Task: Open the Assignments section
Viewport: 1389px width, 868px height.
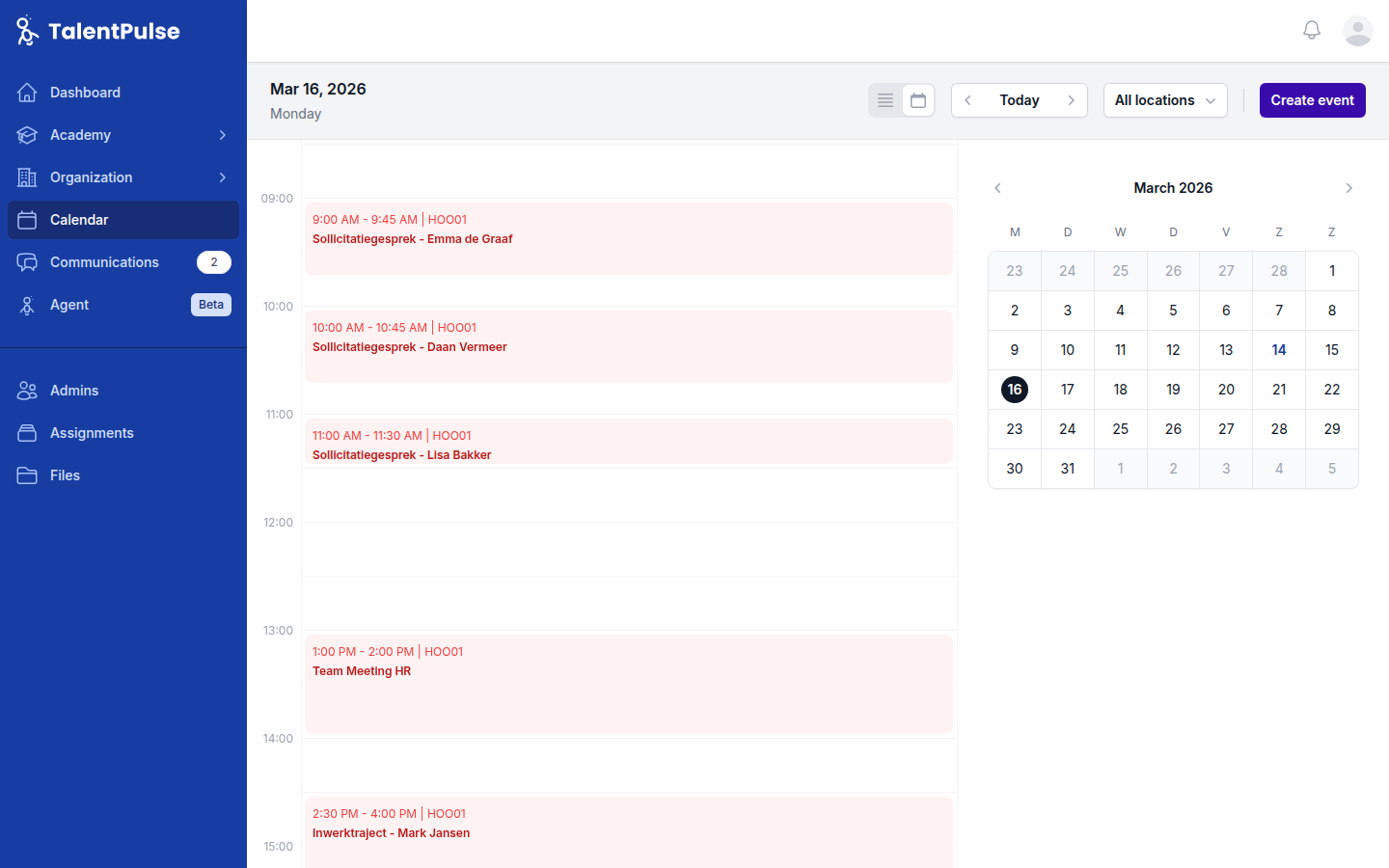Action: pyautogui.click(x=91, y=433)
